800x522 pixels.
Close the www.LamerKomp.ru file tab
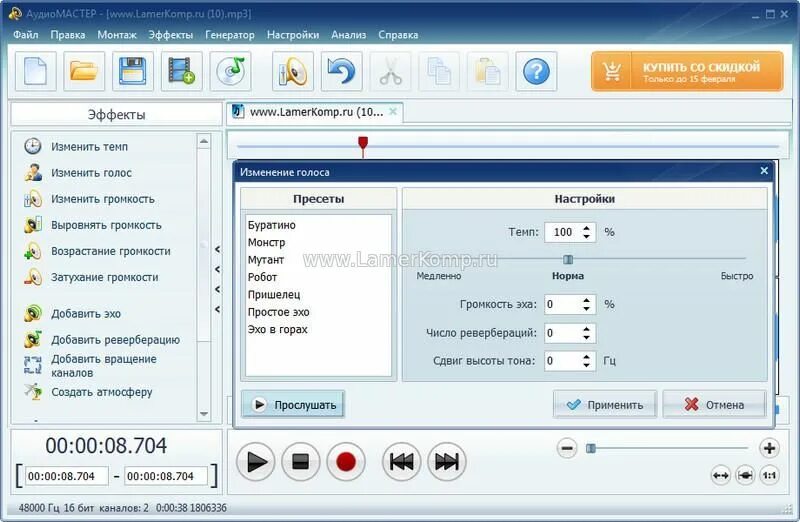[x=393, y=112]
